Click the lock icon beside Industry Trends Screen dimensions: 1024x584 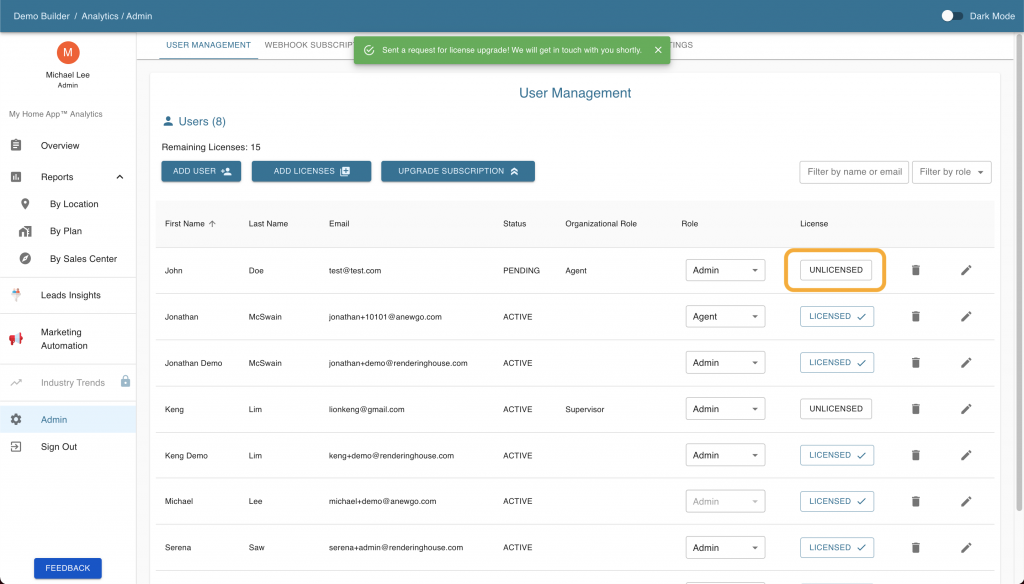(x=125, y=381)
